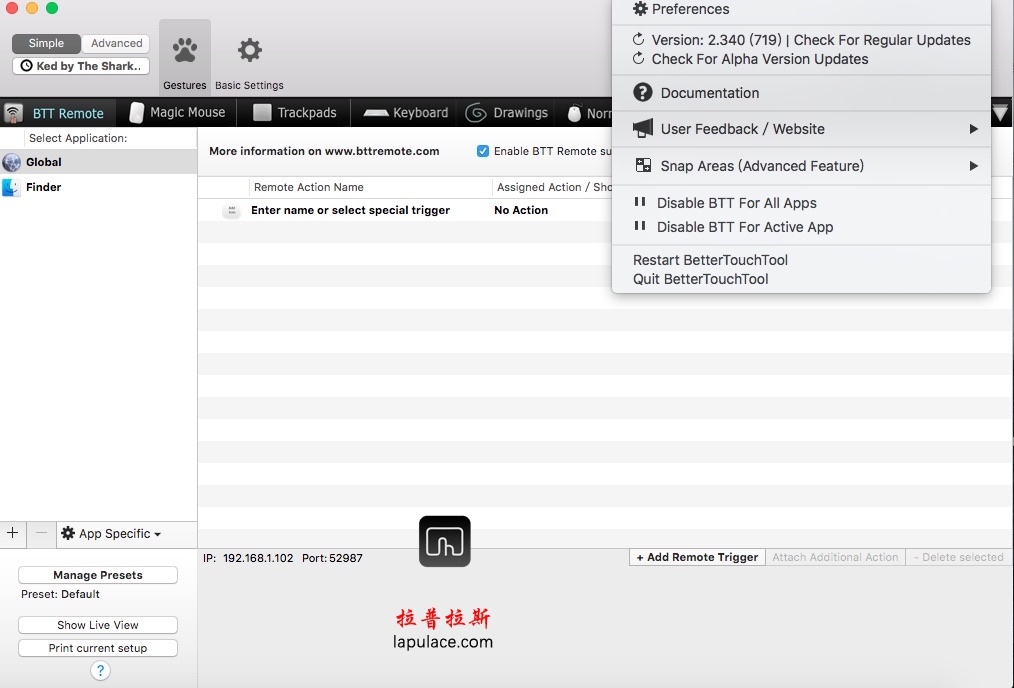Switch to the Magic Mouse tab
Image resolution: width=1014 pixels, height=688 pixels.
[x=177, y=113]
